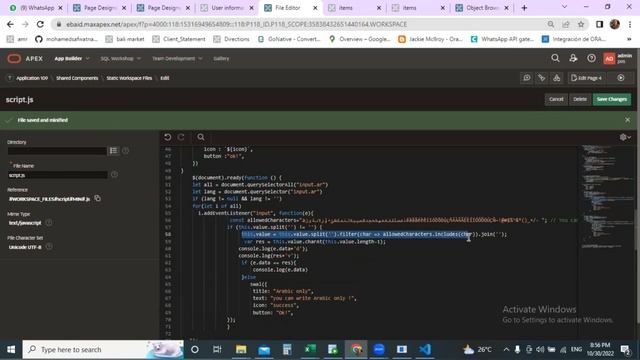Open the bali market bookmark
Image resolution: width=640 pixels, height=360 pixels.
[x=125, y=39]
